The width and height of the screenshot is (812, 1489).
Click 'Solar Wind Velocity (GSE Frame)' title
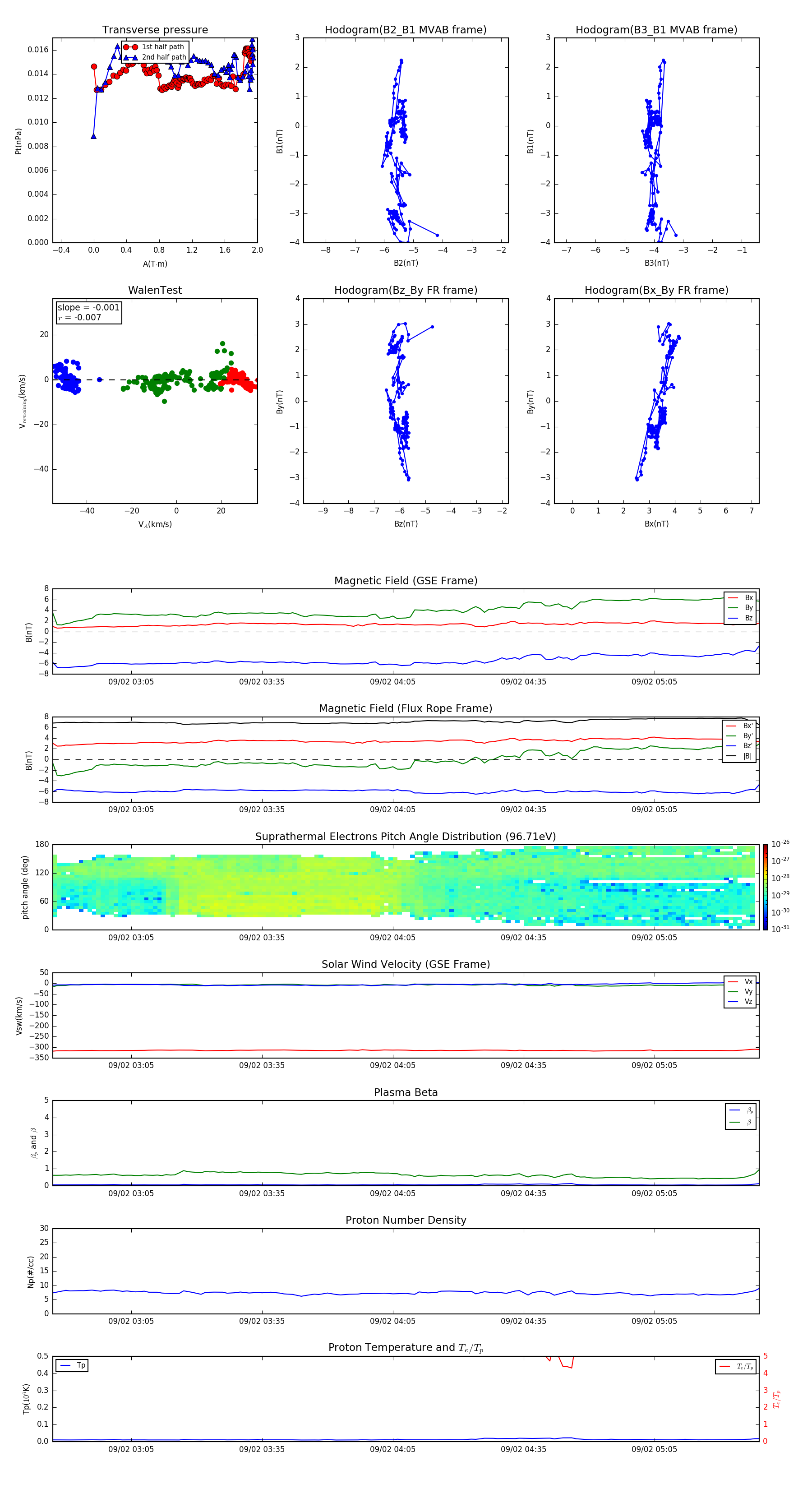[406, 964]
